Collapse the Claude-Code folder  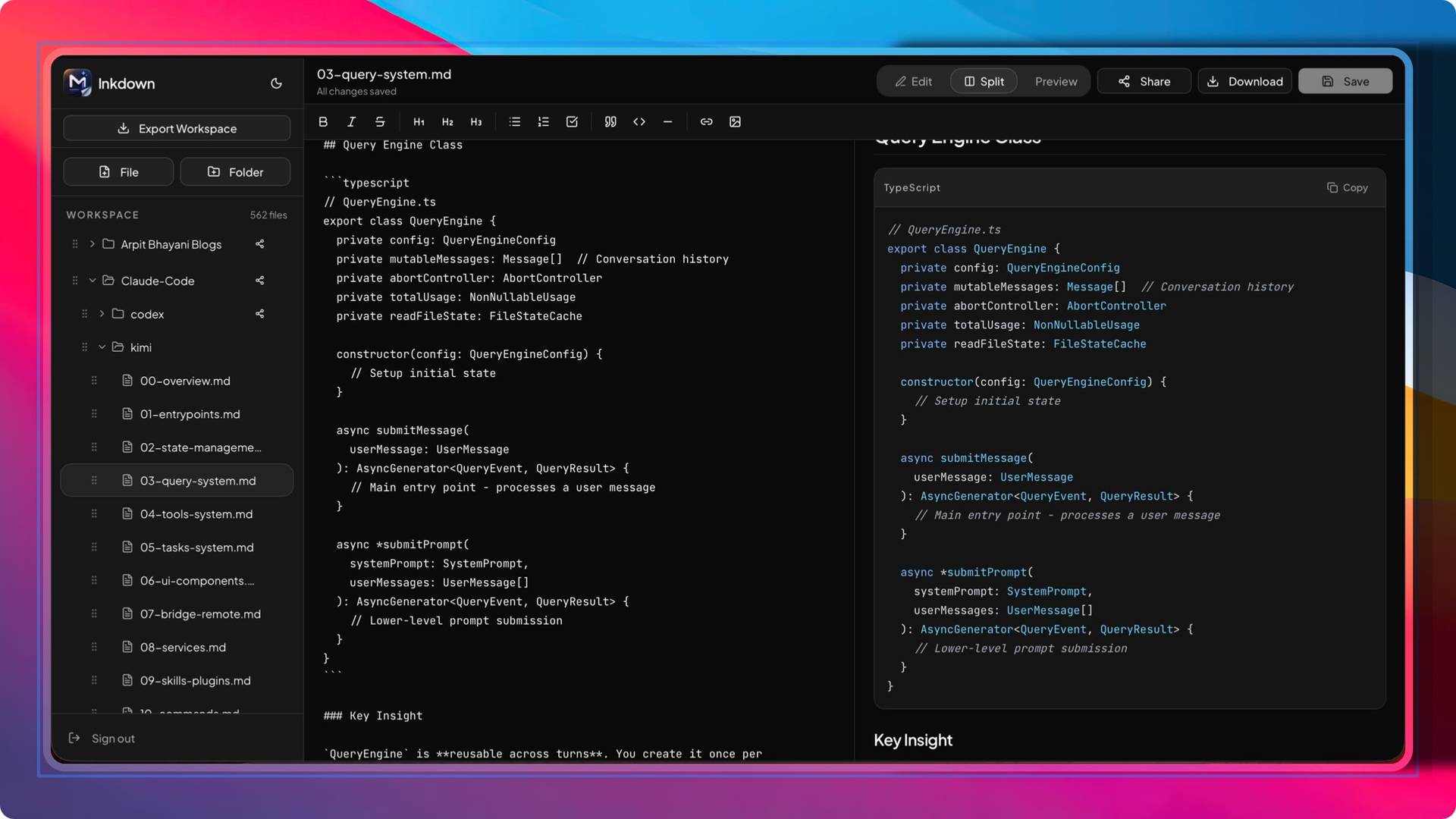(x=93, y=281)
